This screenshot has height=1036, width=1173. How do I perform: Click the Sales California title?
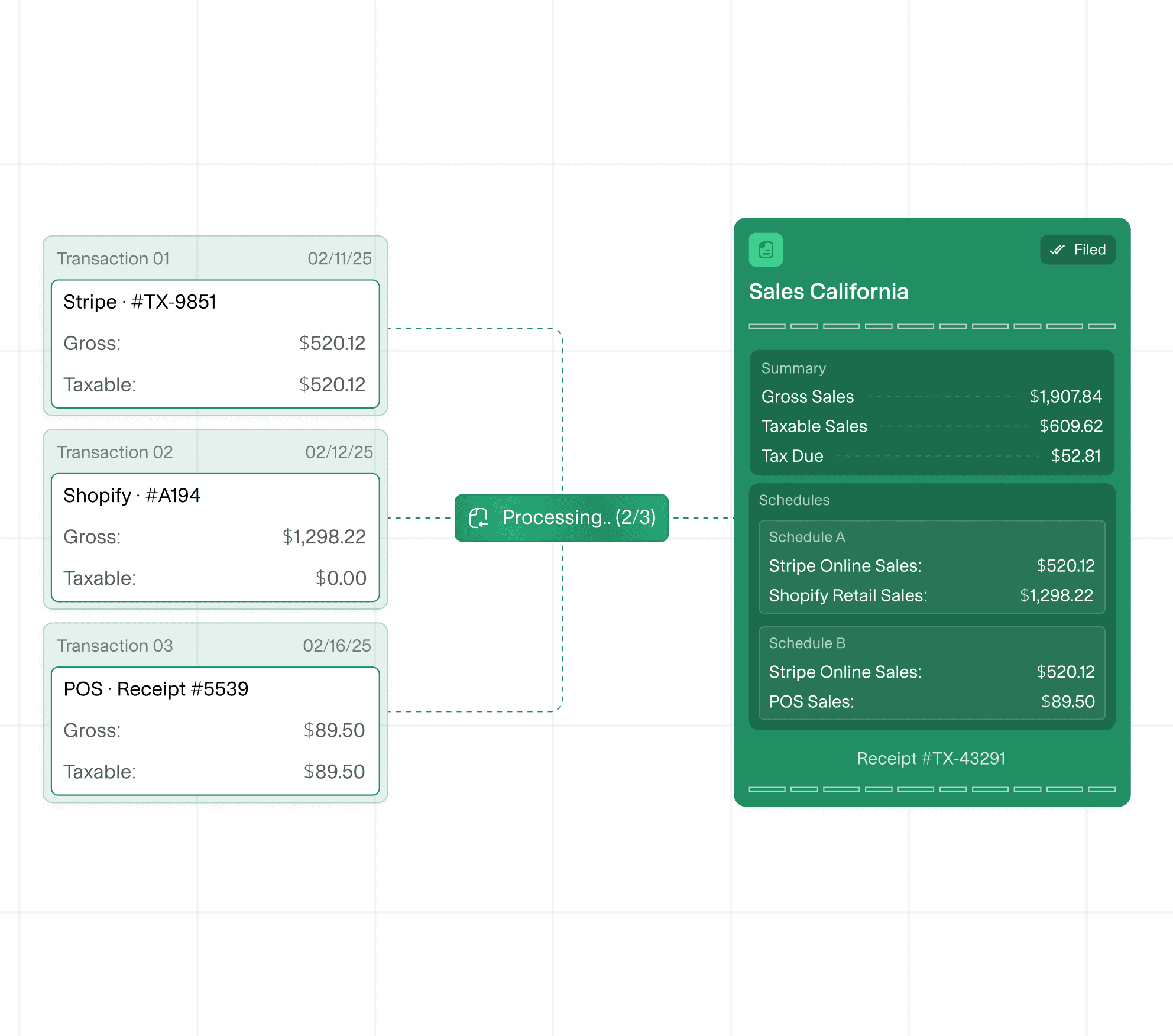tap(828, 292)
